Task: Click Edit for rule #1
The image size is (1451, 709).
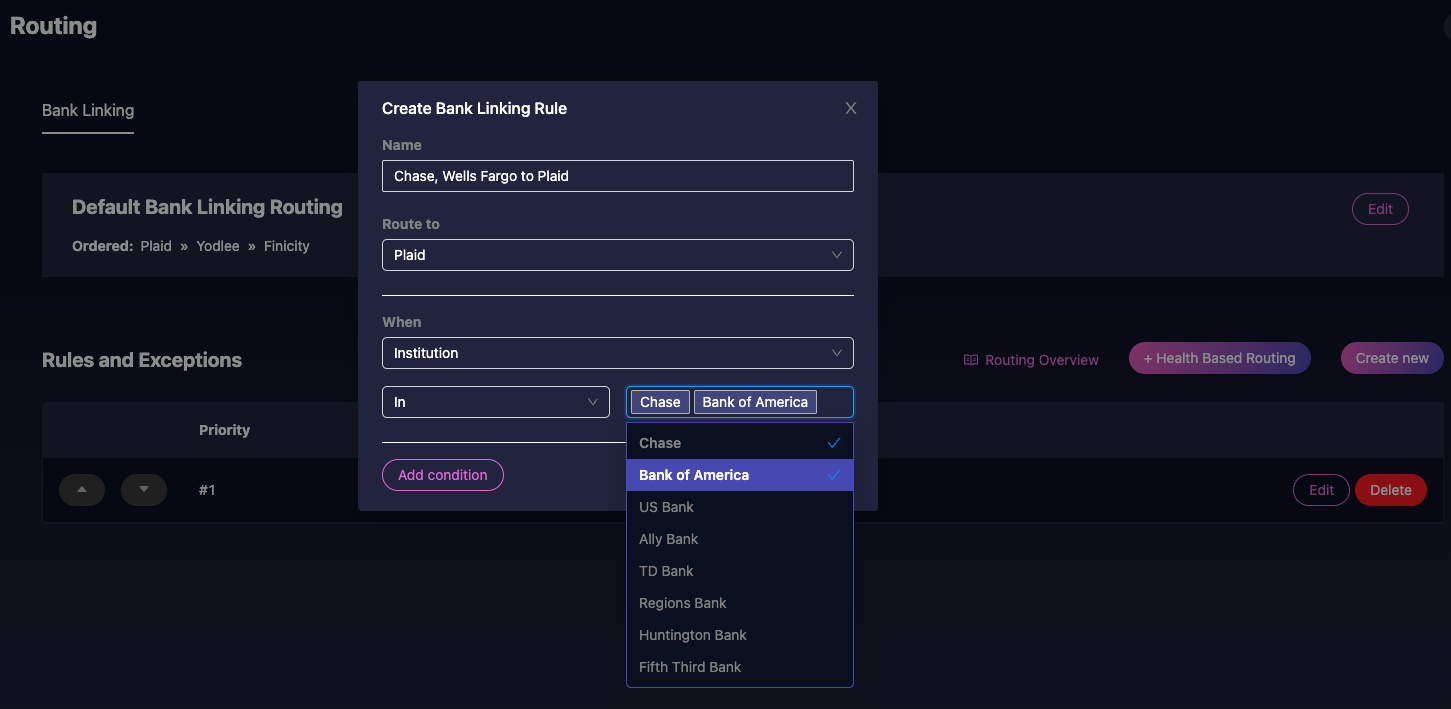Action: tap(1322, 490)
